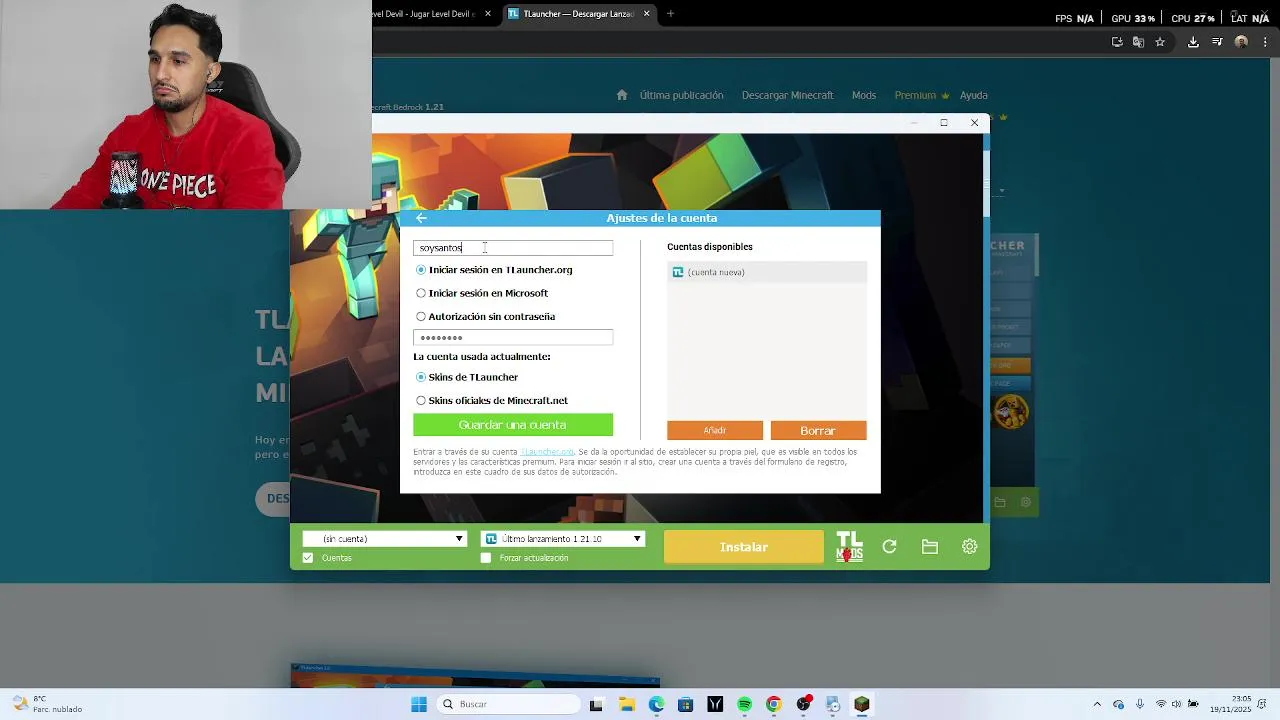Open Task View in the taskbar
The width and height of the screenshot is (1280, 720).
tap(596, 704)
